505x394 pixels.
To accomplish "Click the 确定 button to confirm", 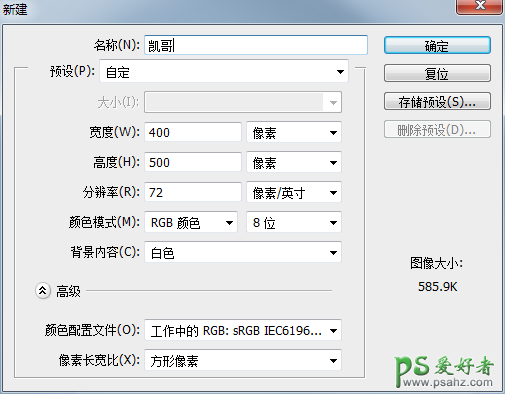I will coord(437,45).
